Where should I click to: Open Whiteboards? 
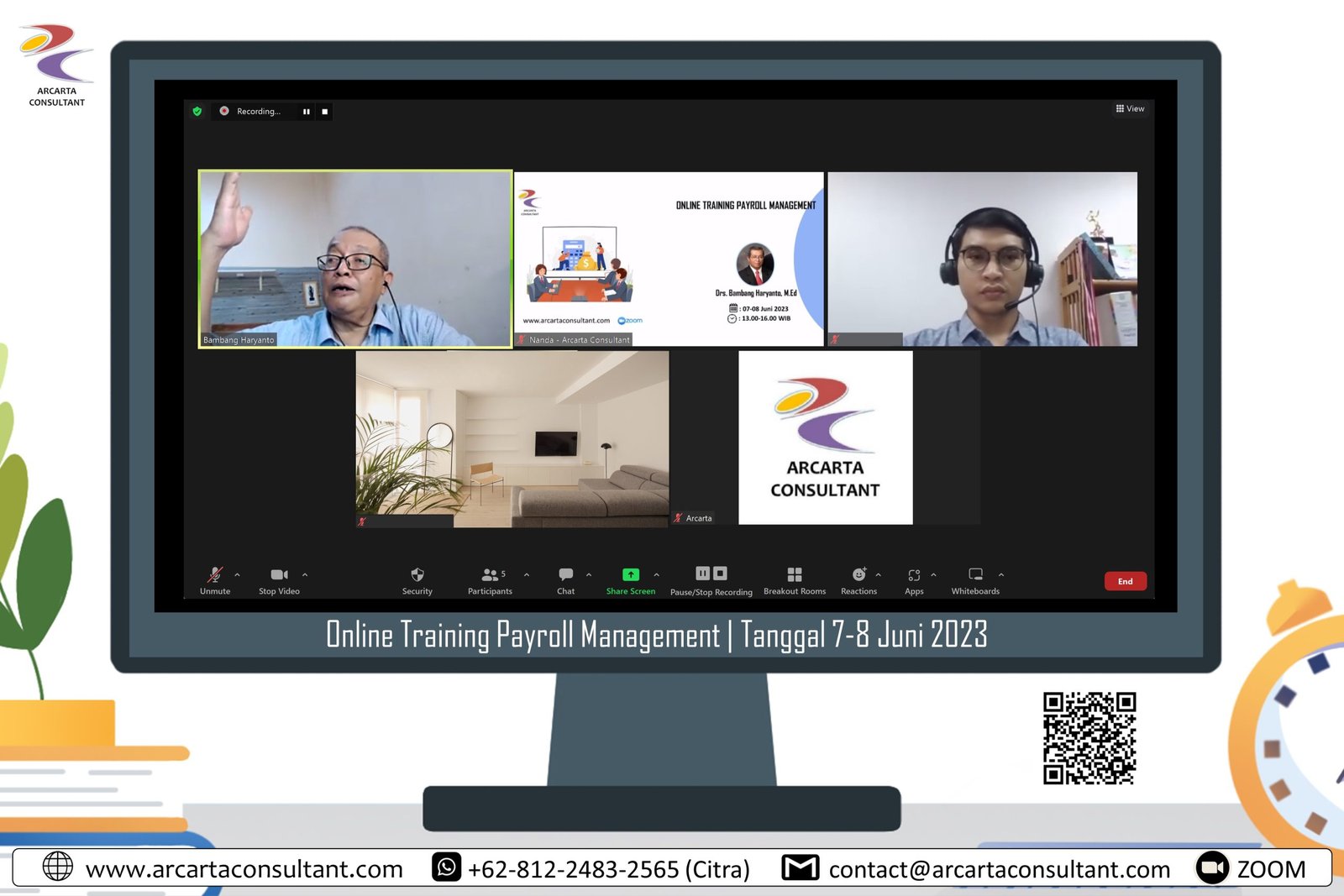pyautogui.click(x=975, y=575)
